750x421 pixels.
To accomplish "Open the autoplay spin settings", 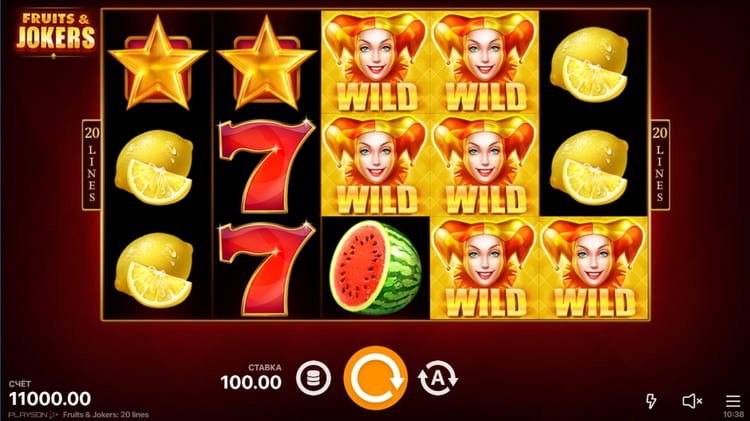I will pyautogui.click(x=438, y=378).
